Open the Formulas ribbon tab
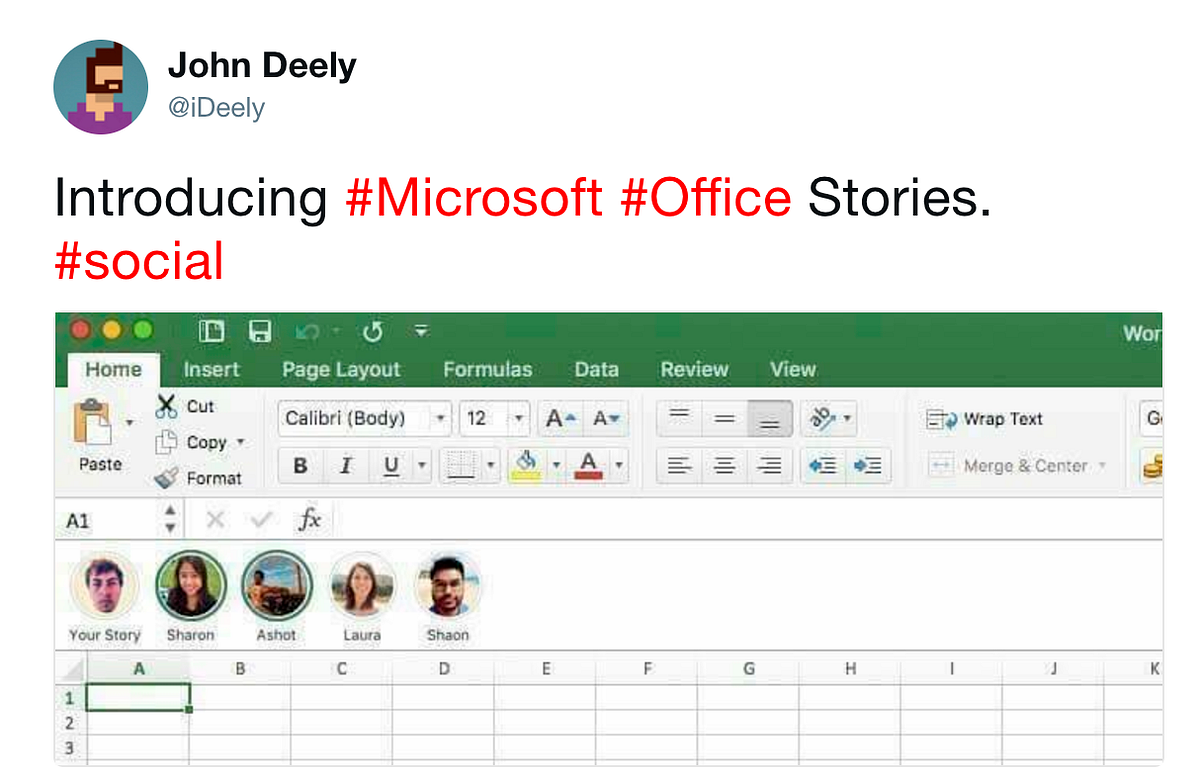 (x=487, y=369)
